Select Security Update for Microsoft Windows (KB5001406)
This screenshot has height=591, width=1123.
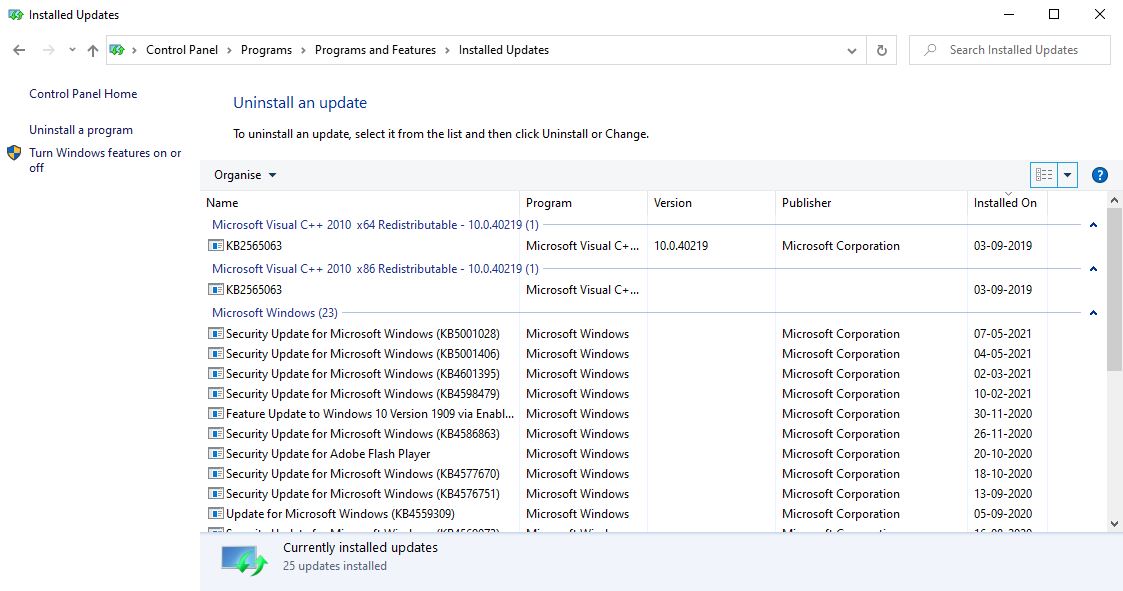click(362, 354)
